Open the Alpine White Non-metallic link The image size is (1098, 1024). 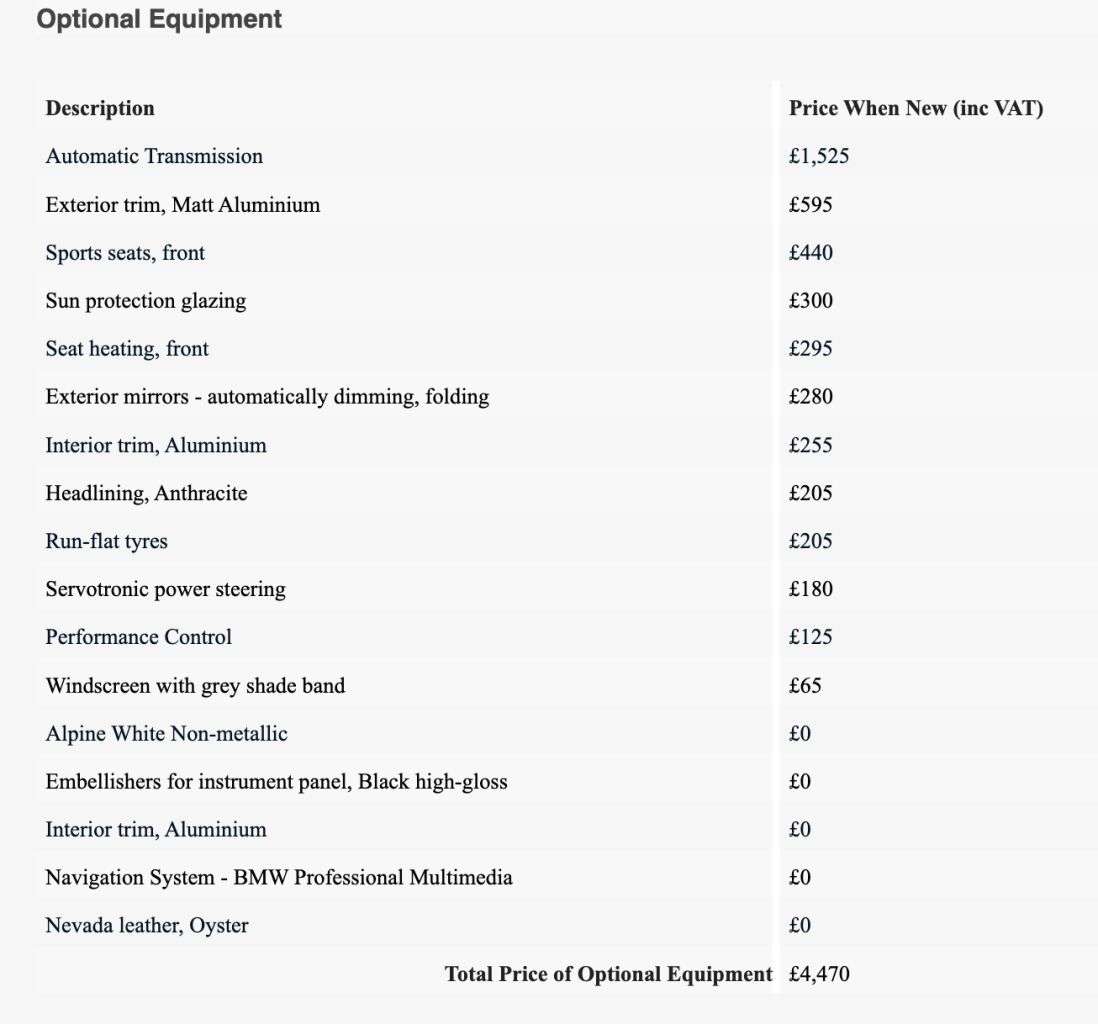(166, 734)
